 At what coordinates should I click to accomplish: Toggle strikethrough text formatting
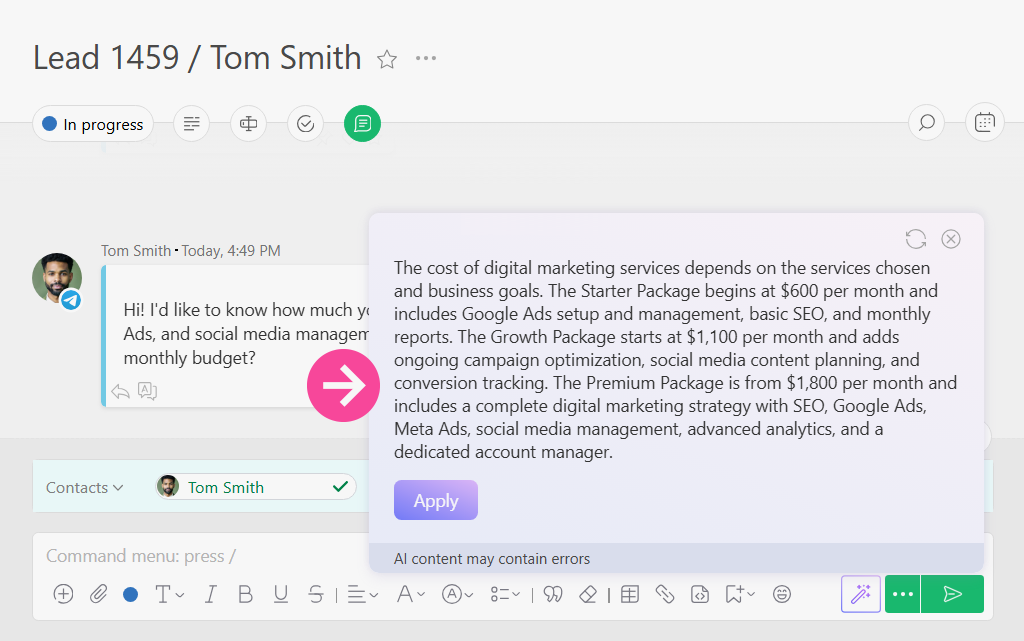coord(316,594)
